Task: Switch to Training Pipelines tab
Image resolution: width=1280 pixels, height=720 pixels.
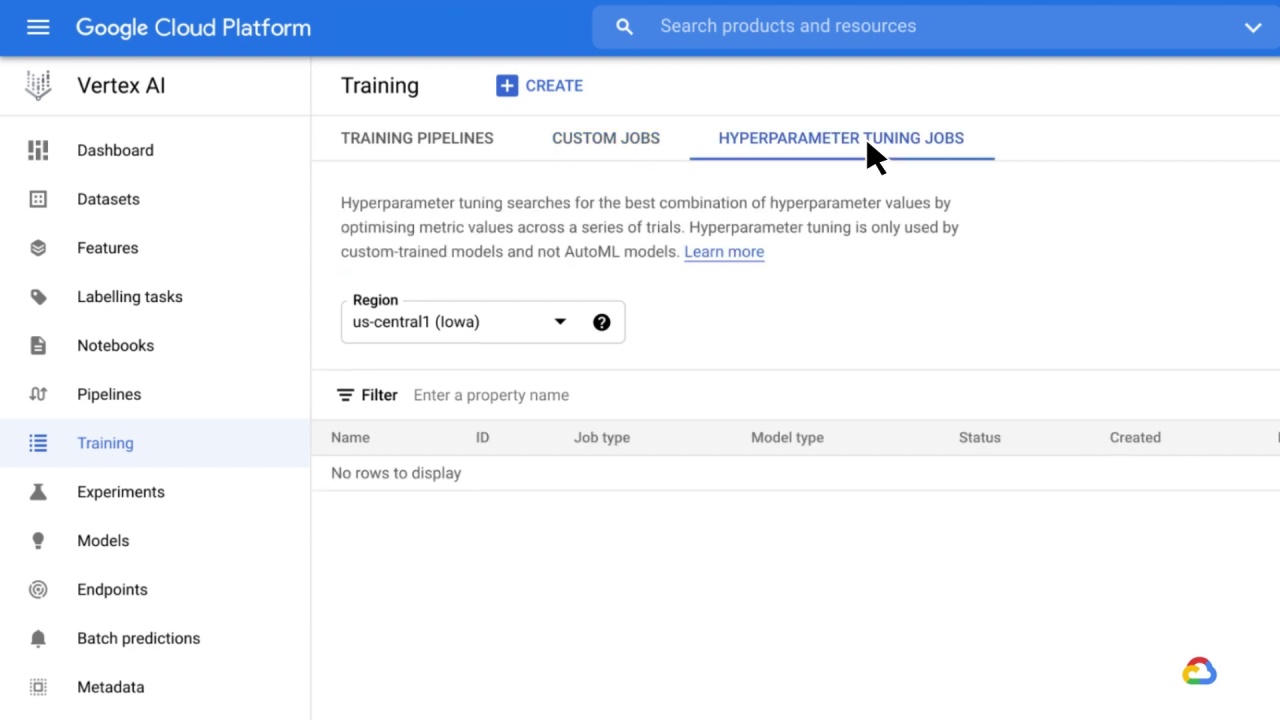Action: coord(417,138)
